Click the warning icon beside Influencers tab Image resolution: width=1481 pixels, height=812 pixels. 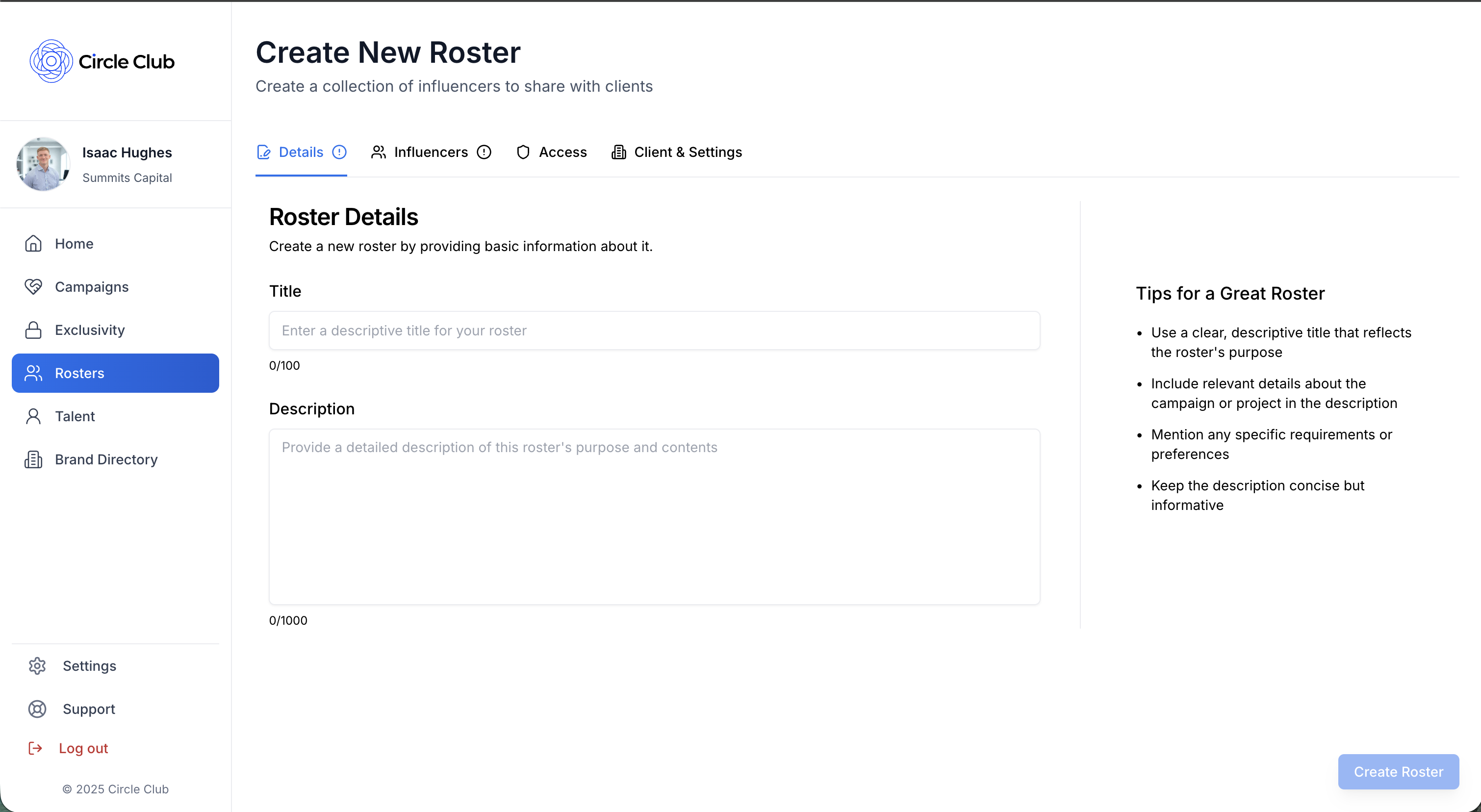tap(484, 152)
